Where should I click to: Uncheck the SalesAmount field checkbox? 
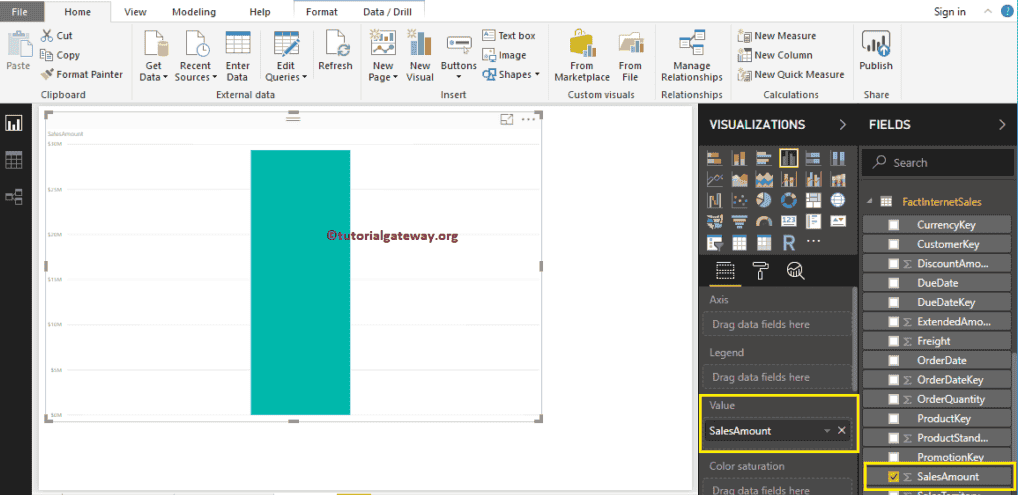(894, 477)
